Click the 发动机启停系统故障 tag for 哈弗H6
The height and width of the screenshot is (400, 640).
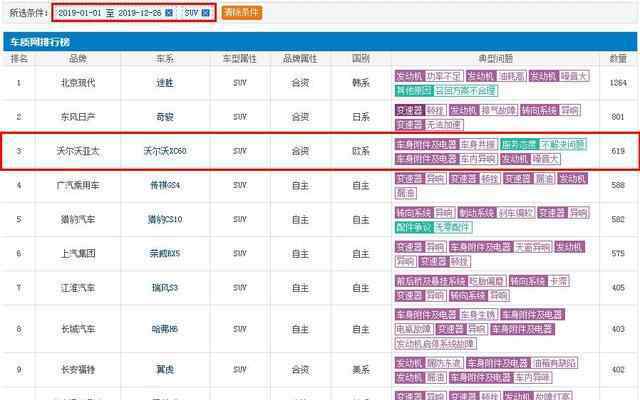(436, 344)
